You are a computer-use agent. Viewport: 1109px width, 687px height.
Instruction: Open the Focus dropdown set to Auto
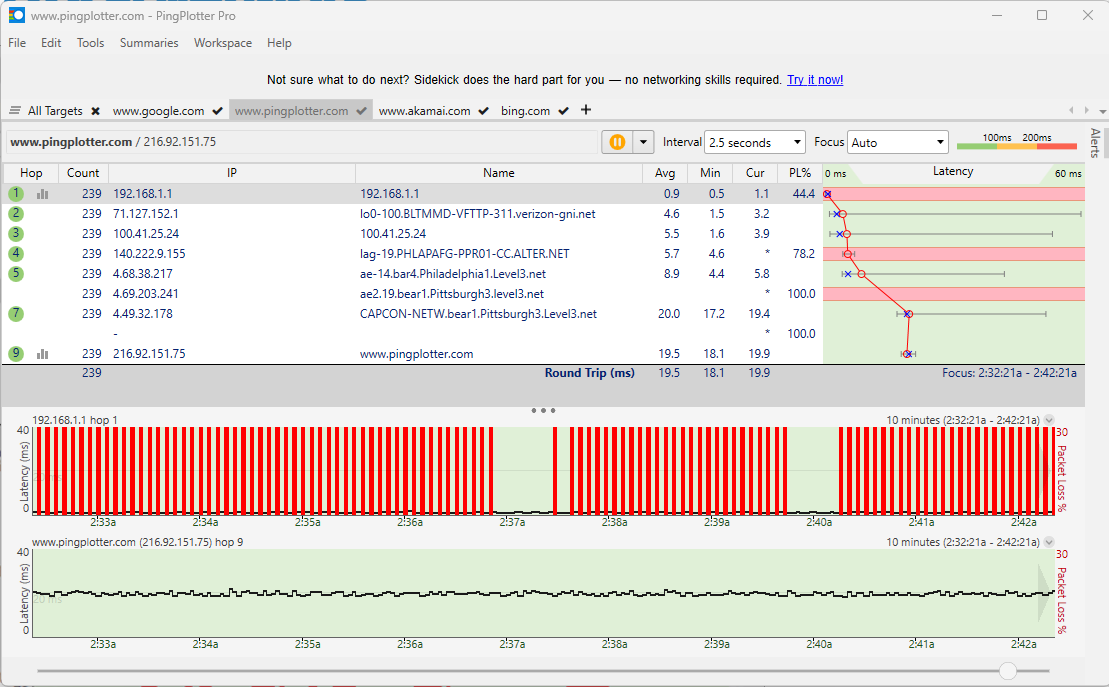pyautogui.click(x=897, y=143)
